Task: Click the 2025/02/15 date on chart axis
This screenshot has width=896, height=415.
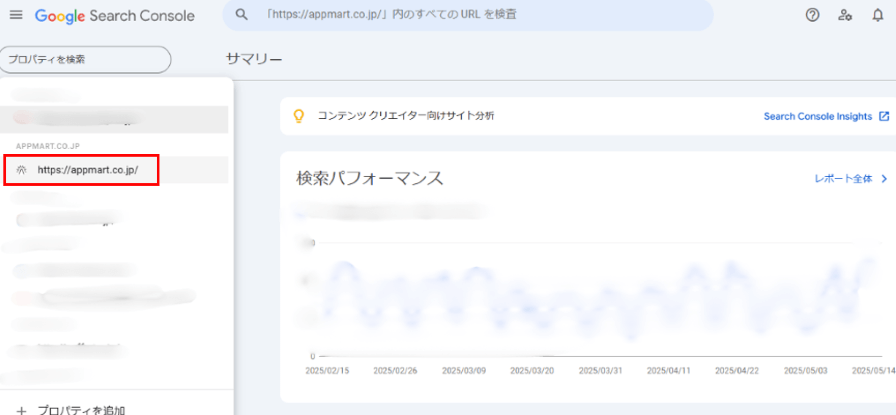Action: click(327, 370)
